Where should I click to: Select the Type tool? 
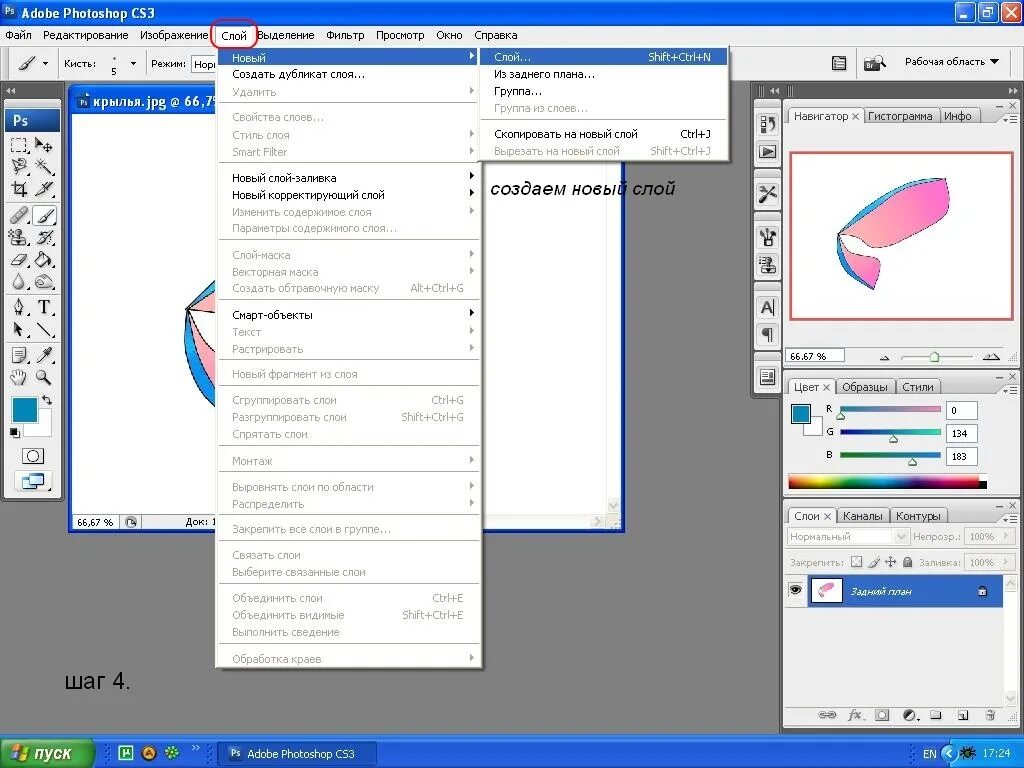44,307
